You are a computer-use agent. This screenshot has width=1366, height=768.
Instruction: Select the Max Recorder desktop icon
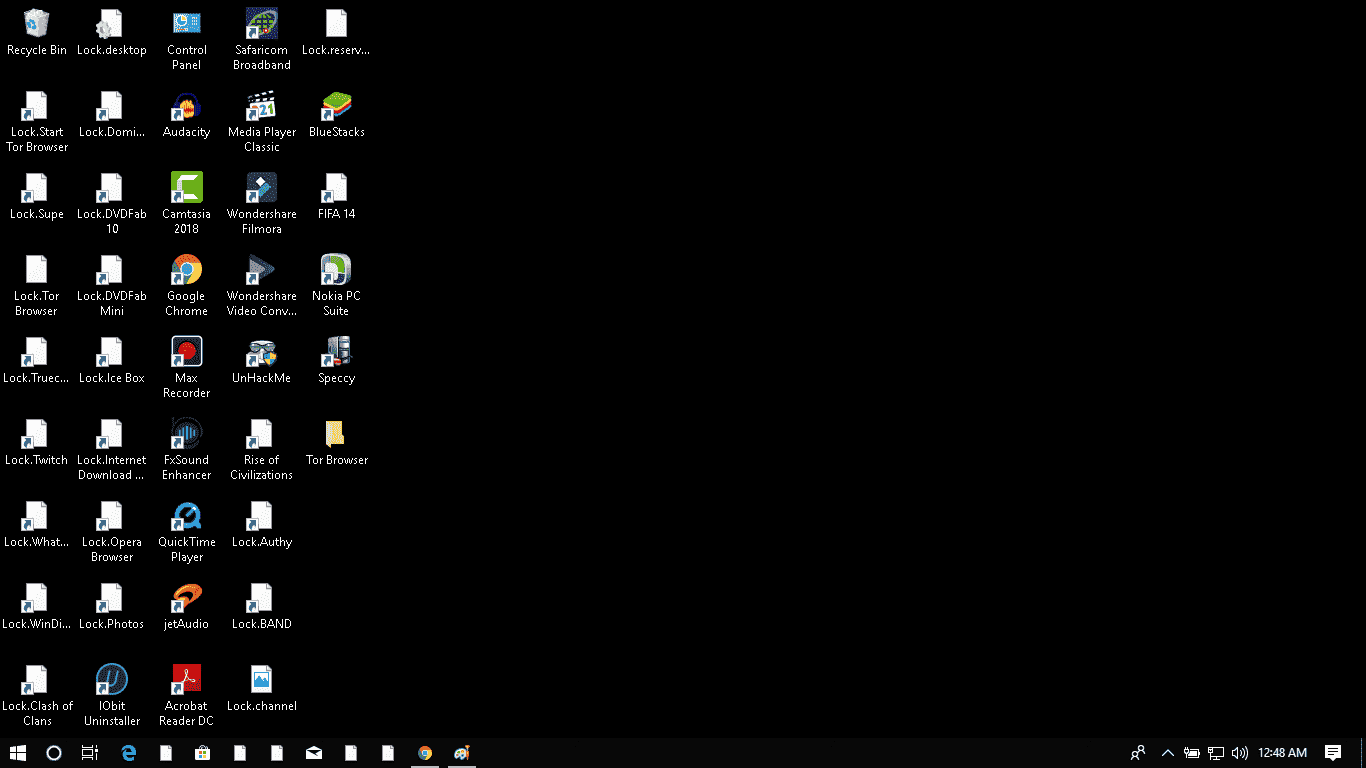187,368
